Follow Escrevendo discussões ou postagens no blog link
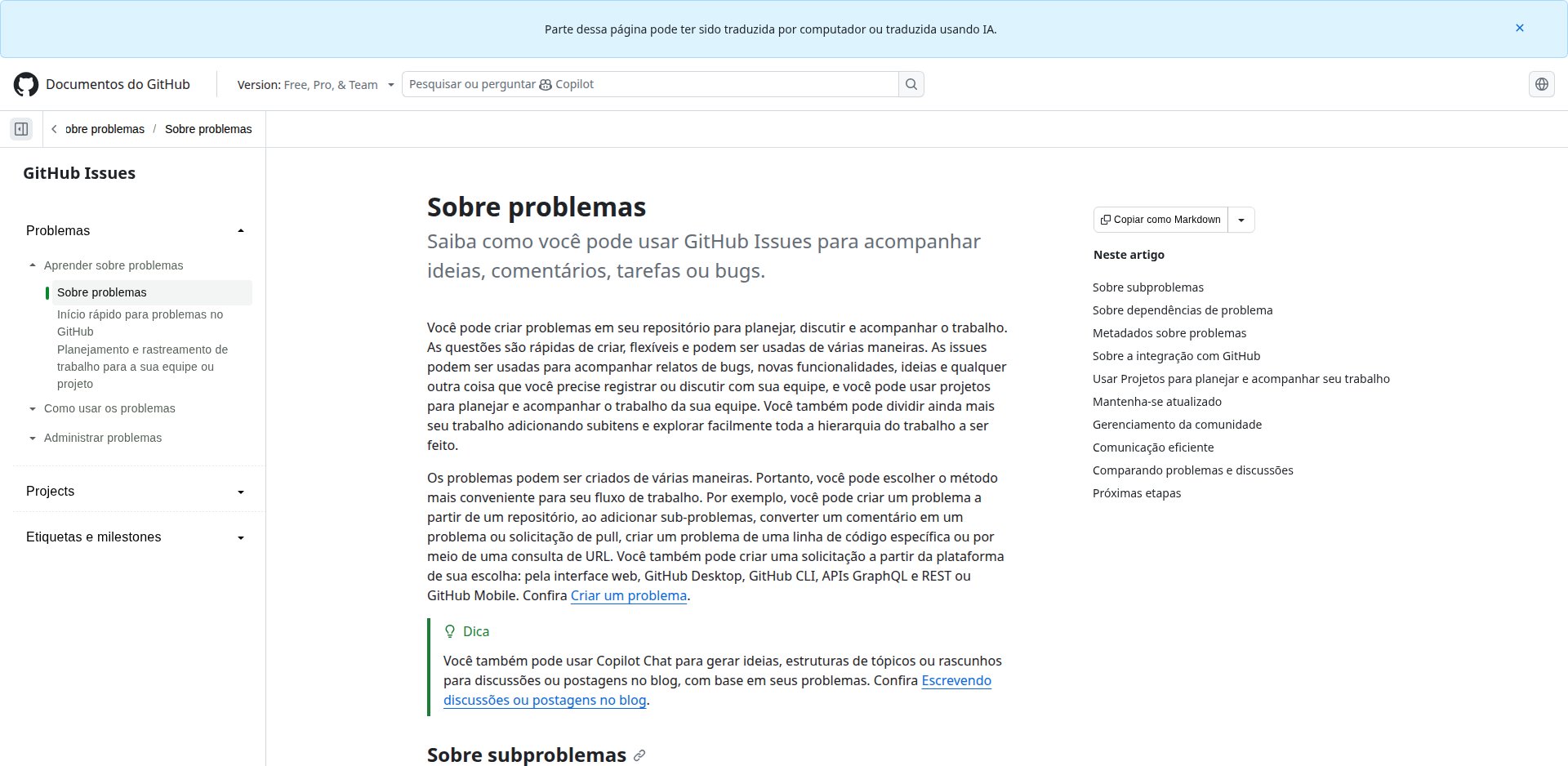Viewport: 1568px width, 766px height. 717,690
